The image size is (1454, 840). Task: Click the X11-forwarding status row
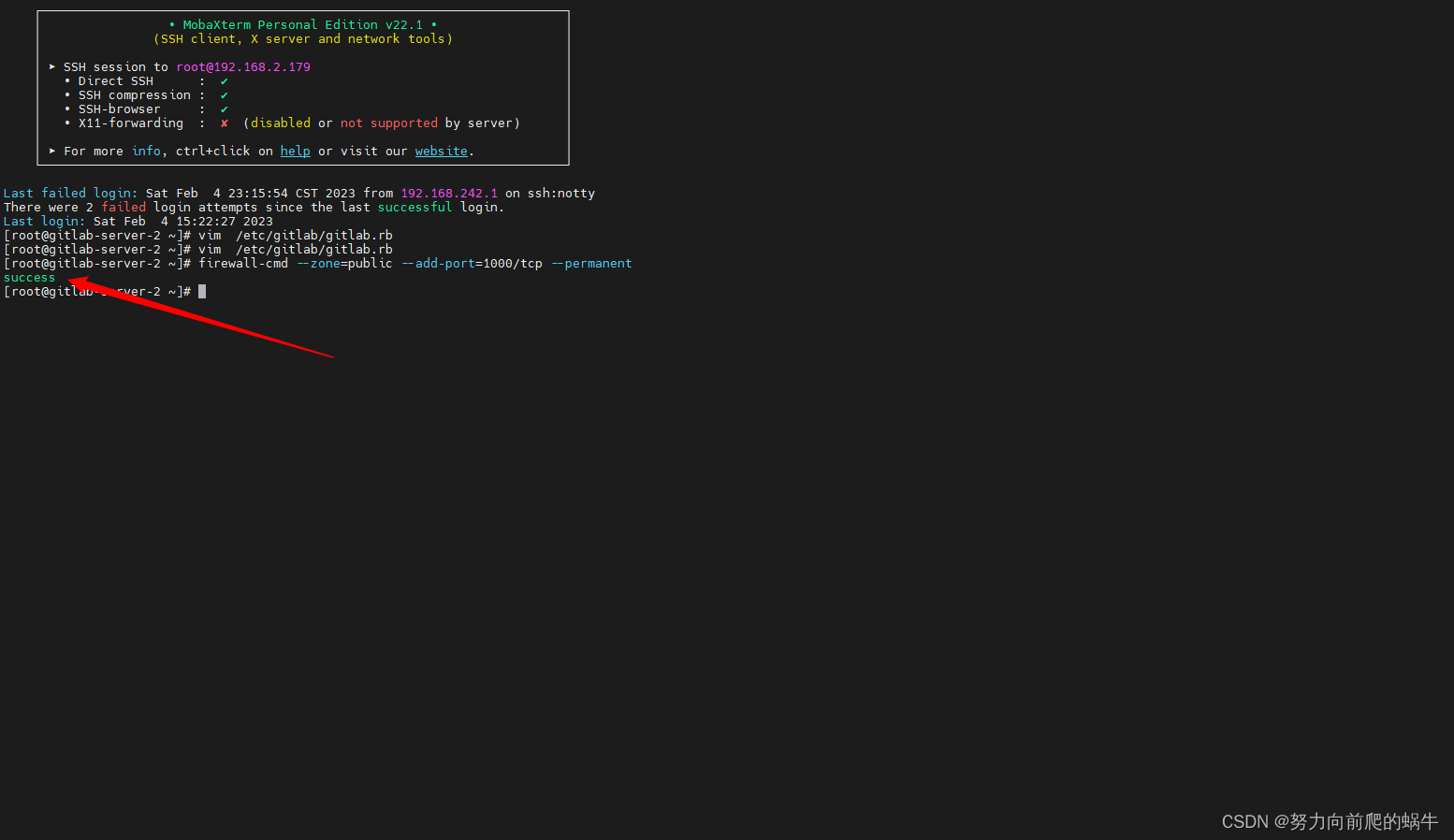click(292, 123)
